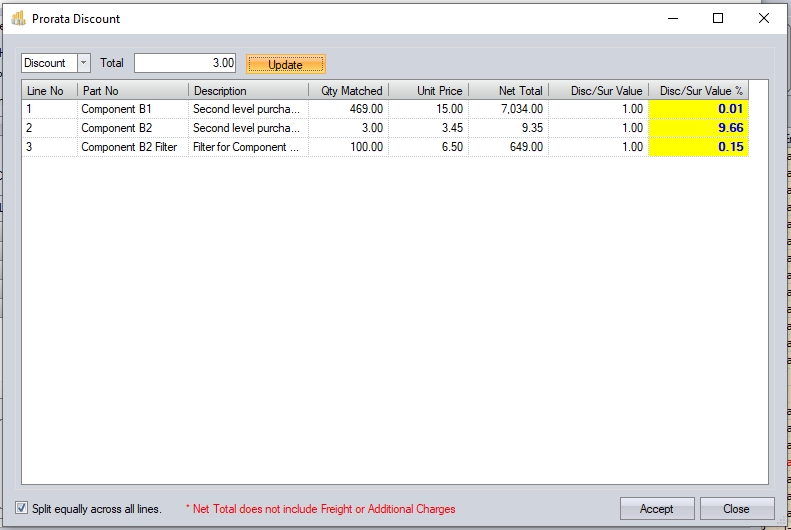This screenshot has height=530, width=791.
Task: Click the Disc/Sur Value % column header
Action: 700,91
